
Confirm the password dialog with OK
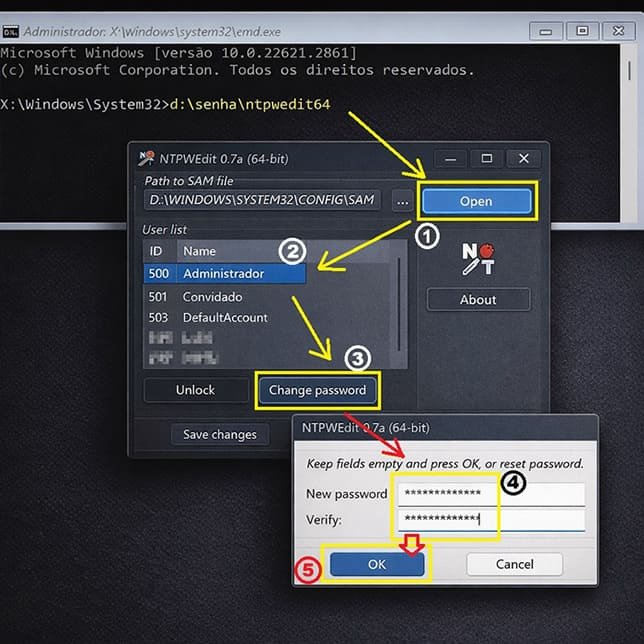point(377,564)
